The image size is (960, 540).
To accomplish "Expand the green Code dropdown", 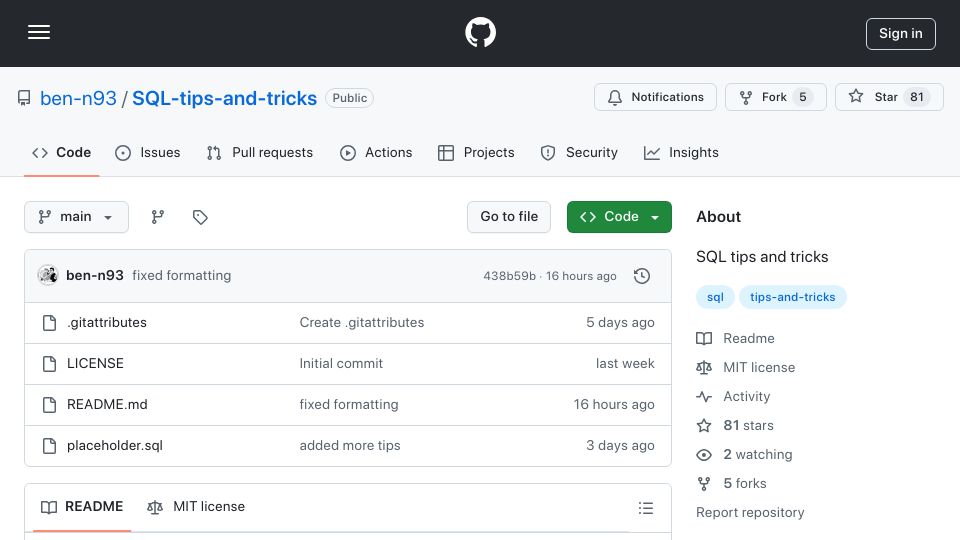I will 619,217.
